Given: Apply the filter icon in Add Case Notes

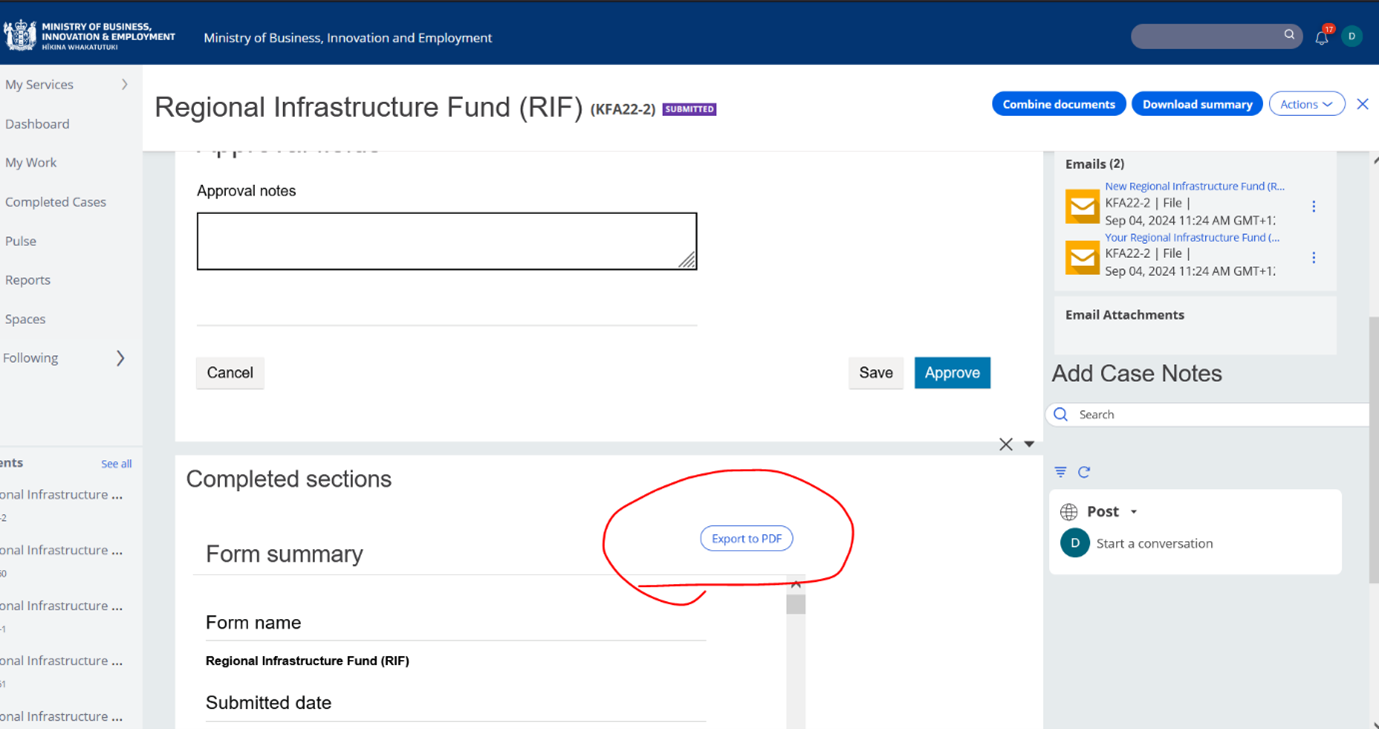Looking at the screenshot, I should [x=1060, y=471].
